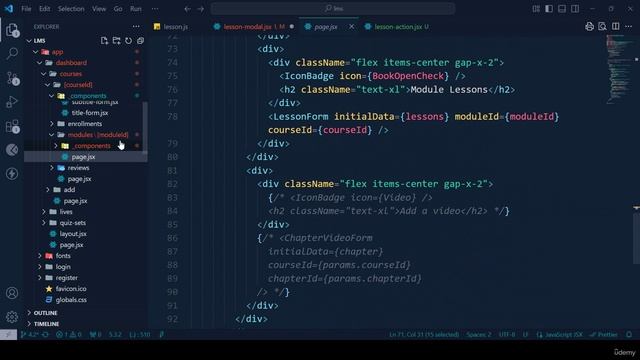Open editor more actions ellipsis
Image resolution: width=640 pixels, height=360 pixels.
(x=629, y=27)
